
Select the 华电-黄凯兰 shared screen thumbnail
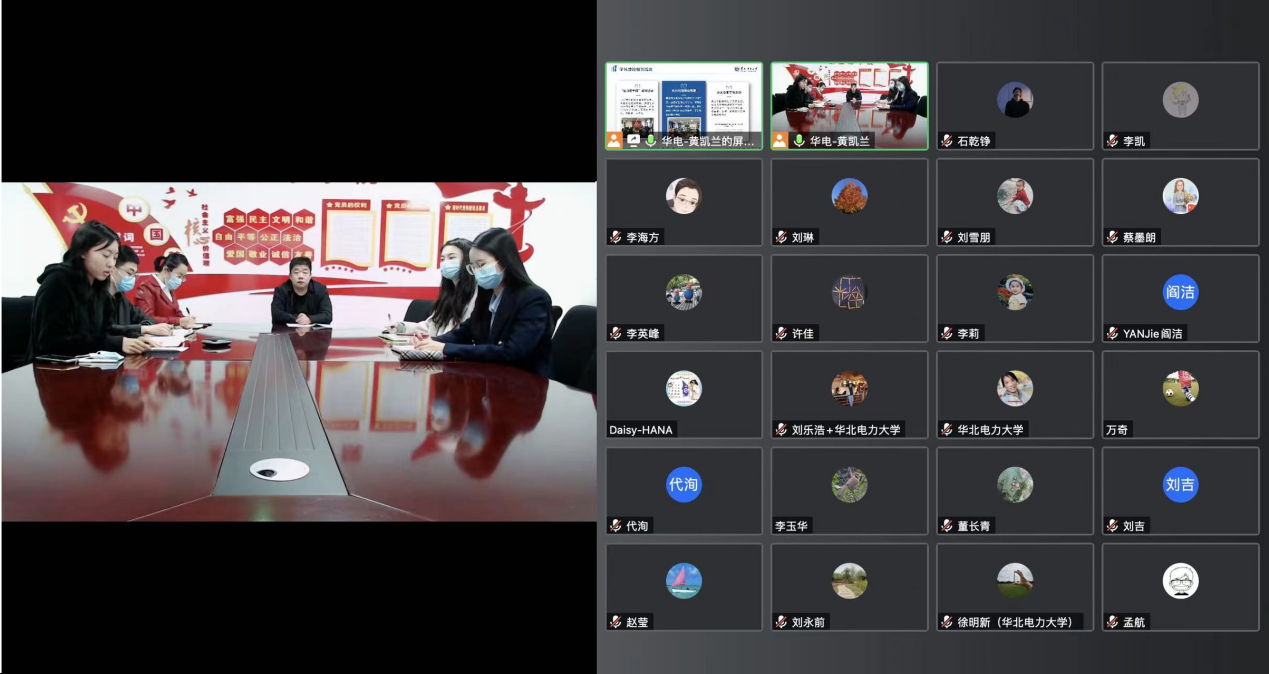coord(683,98)
